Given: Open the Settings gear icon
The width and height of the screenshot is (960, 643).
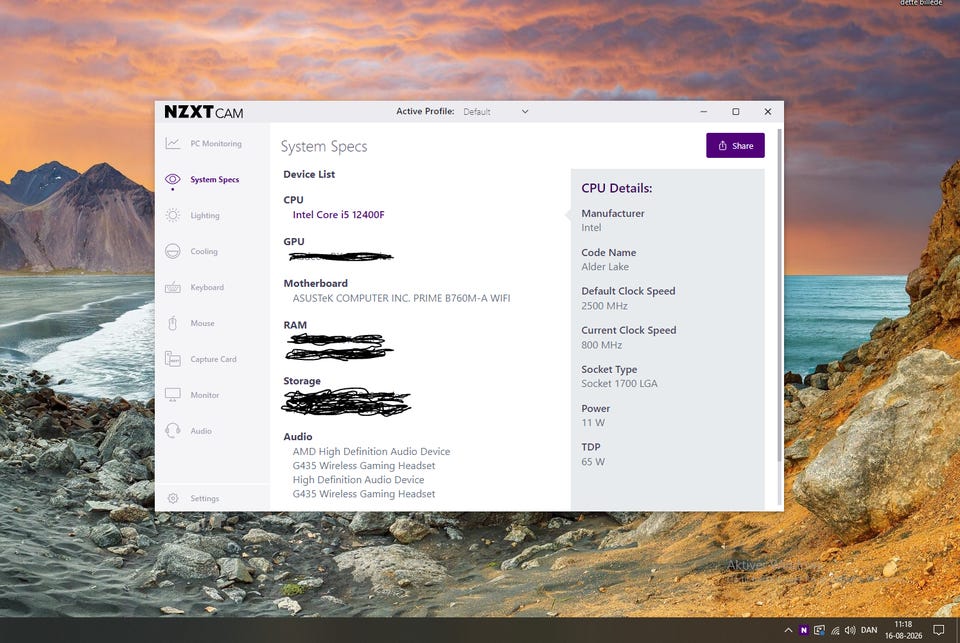Looking at the screenshot, I should (x=173, y=498).
